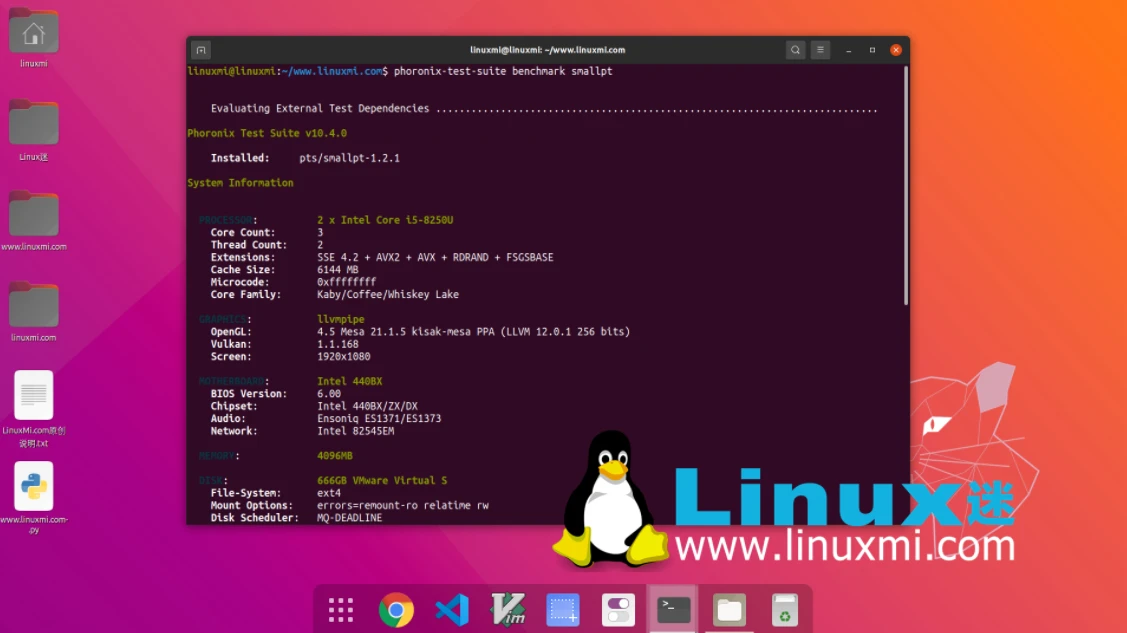Click the Screen 1920x1080 value
Image resolution: width=1127 pixels, height=633 pixels.
pyautogui.click(x=344, y=356)
